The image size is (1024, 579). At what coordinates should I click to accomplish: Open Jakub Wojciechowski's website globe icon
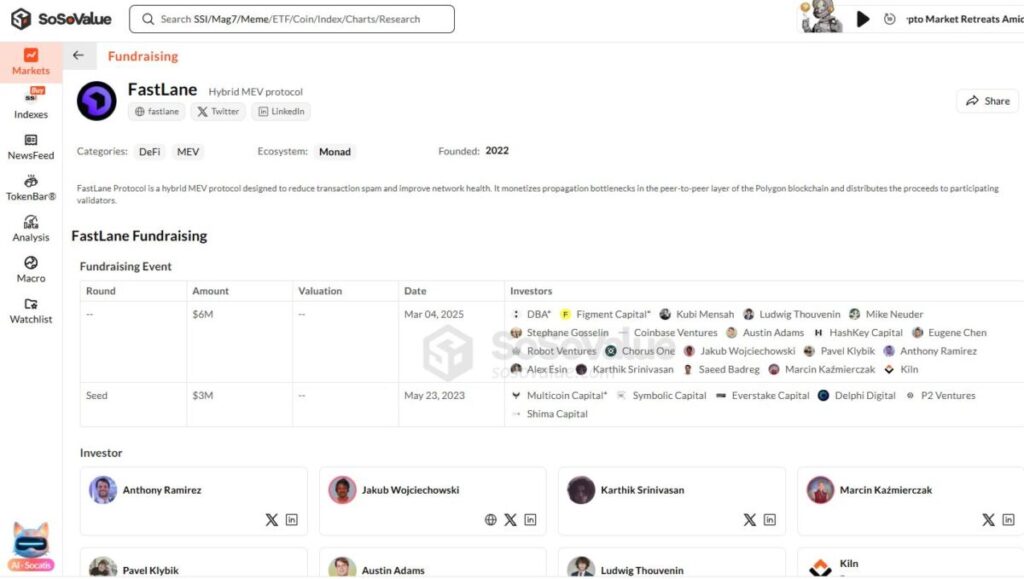coord(490,520)
